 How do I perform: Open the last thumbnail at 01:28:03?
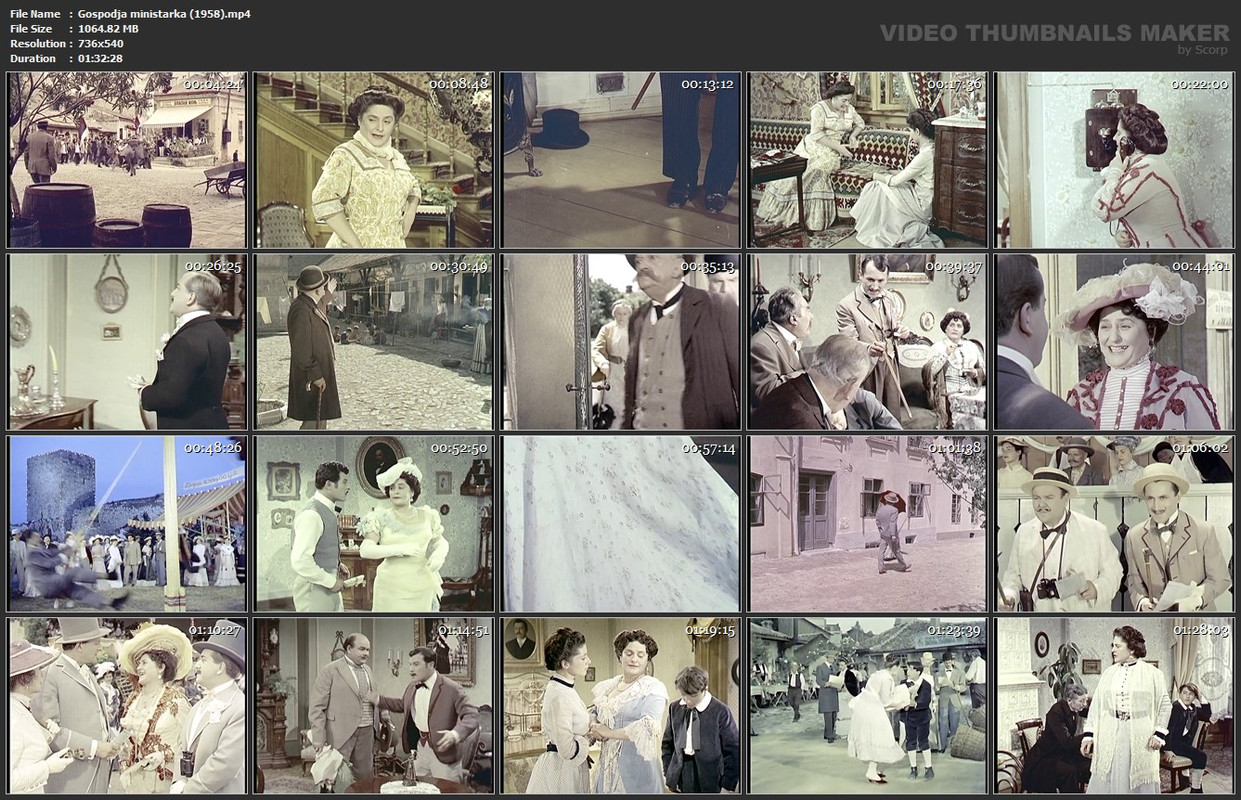pos(1114,705)
